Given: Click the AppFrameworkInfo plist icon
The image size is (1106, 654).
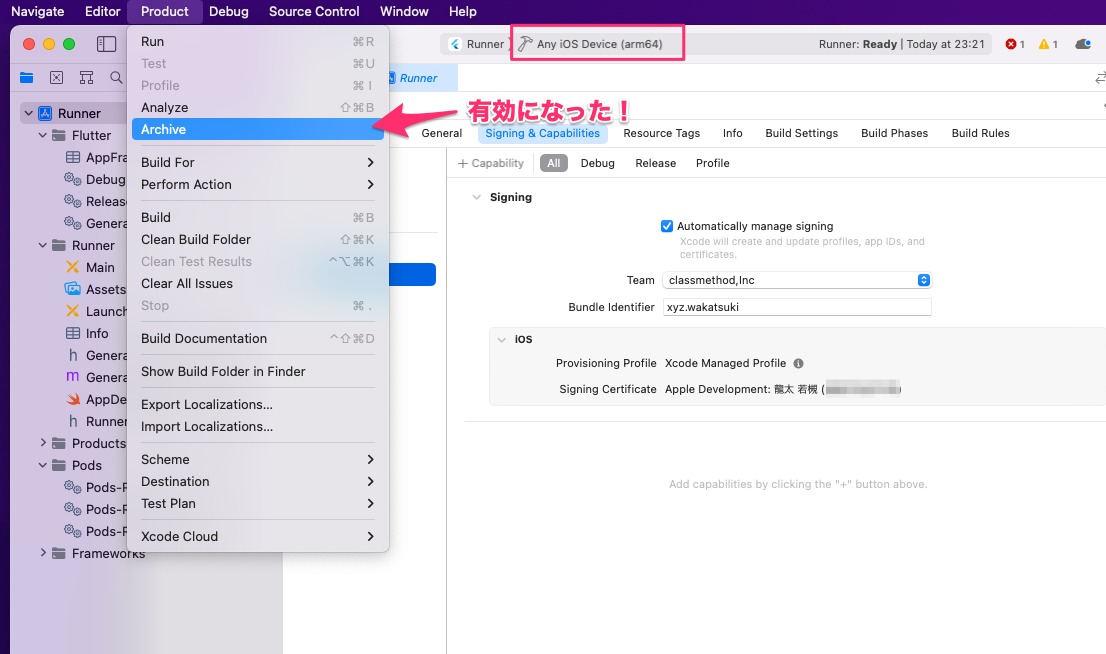Looking at the screenshot, I should coord(73,157).
